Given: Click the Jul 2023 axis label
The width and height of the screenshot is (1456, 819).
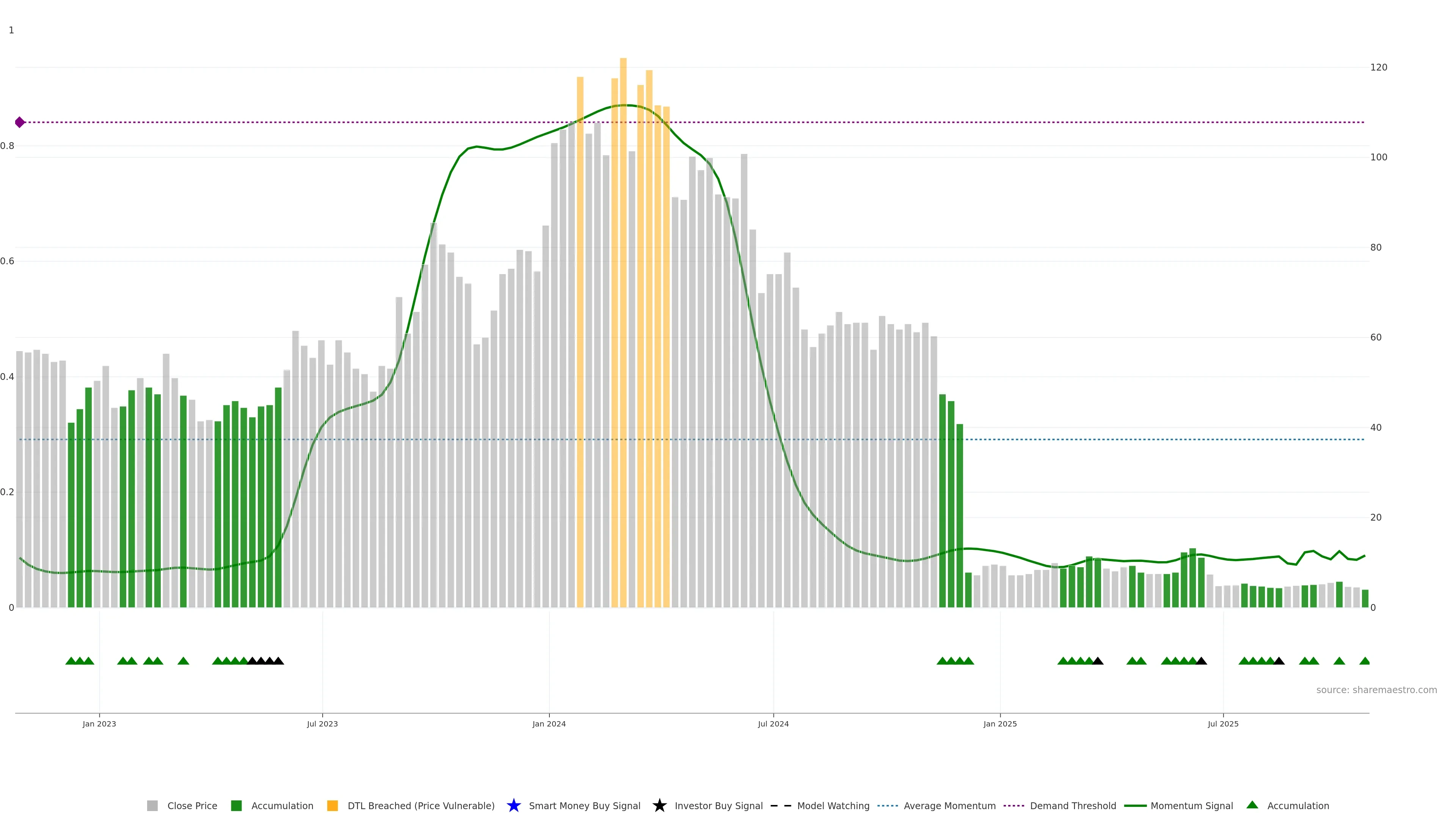Looking at the screenshot, I should click(x=322, y=723).
